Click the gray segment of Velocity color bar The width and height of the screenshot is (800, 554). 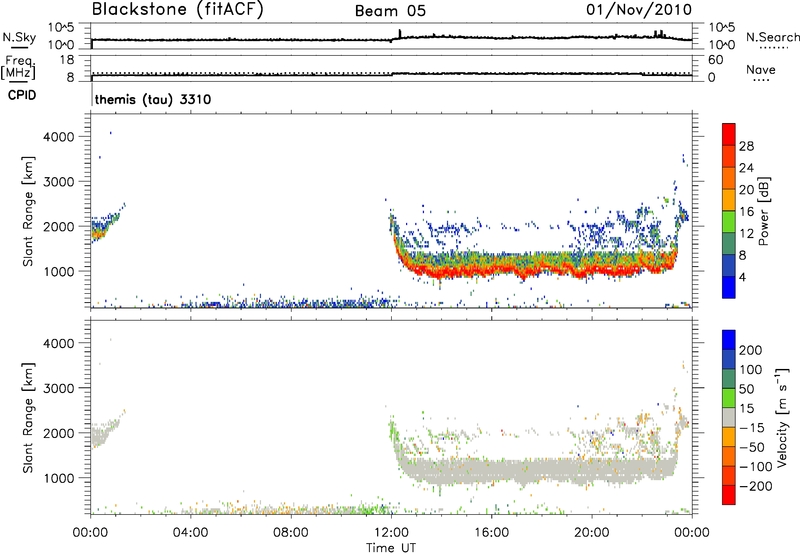click(x=729, y=417)
